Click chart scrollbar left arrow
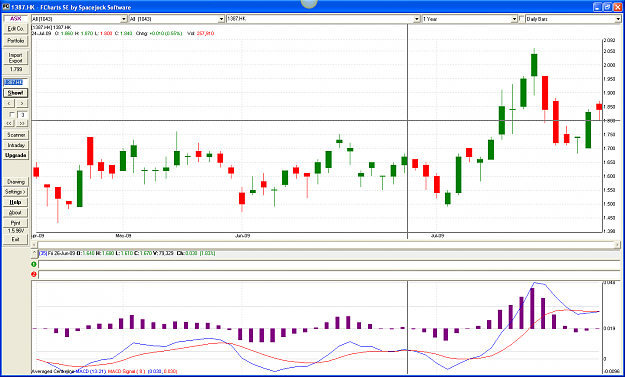625x377 pixels. (35, 244)
